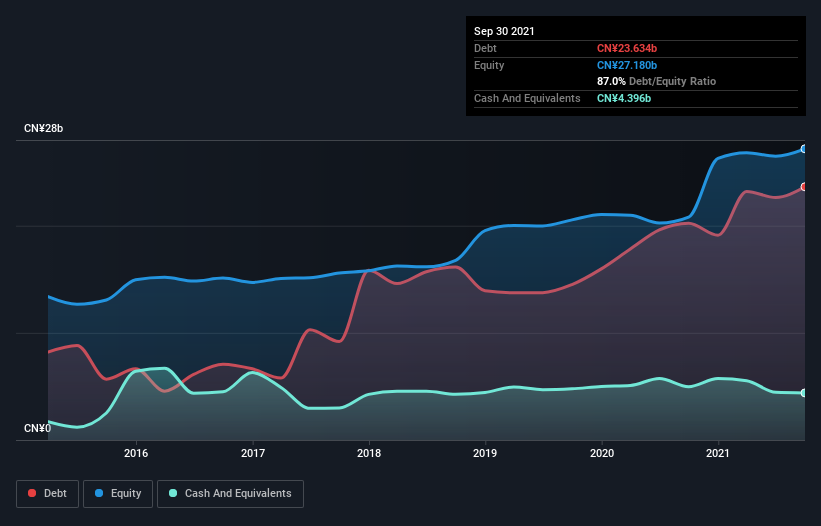This screenshot has height=526, width=821.
Task: Click the CN¥28b y-axis label
Action: [43, 128]
